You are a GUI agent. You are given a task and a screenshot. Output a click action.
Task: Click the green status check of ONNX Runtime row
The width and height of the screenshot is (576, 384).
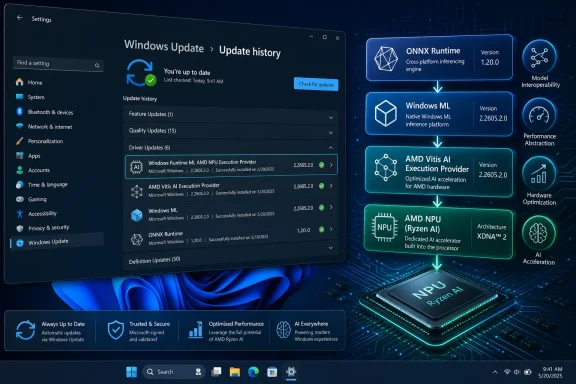321,230
